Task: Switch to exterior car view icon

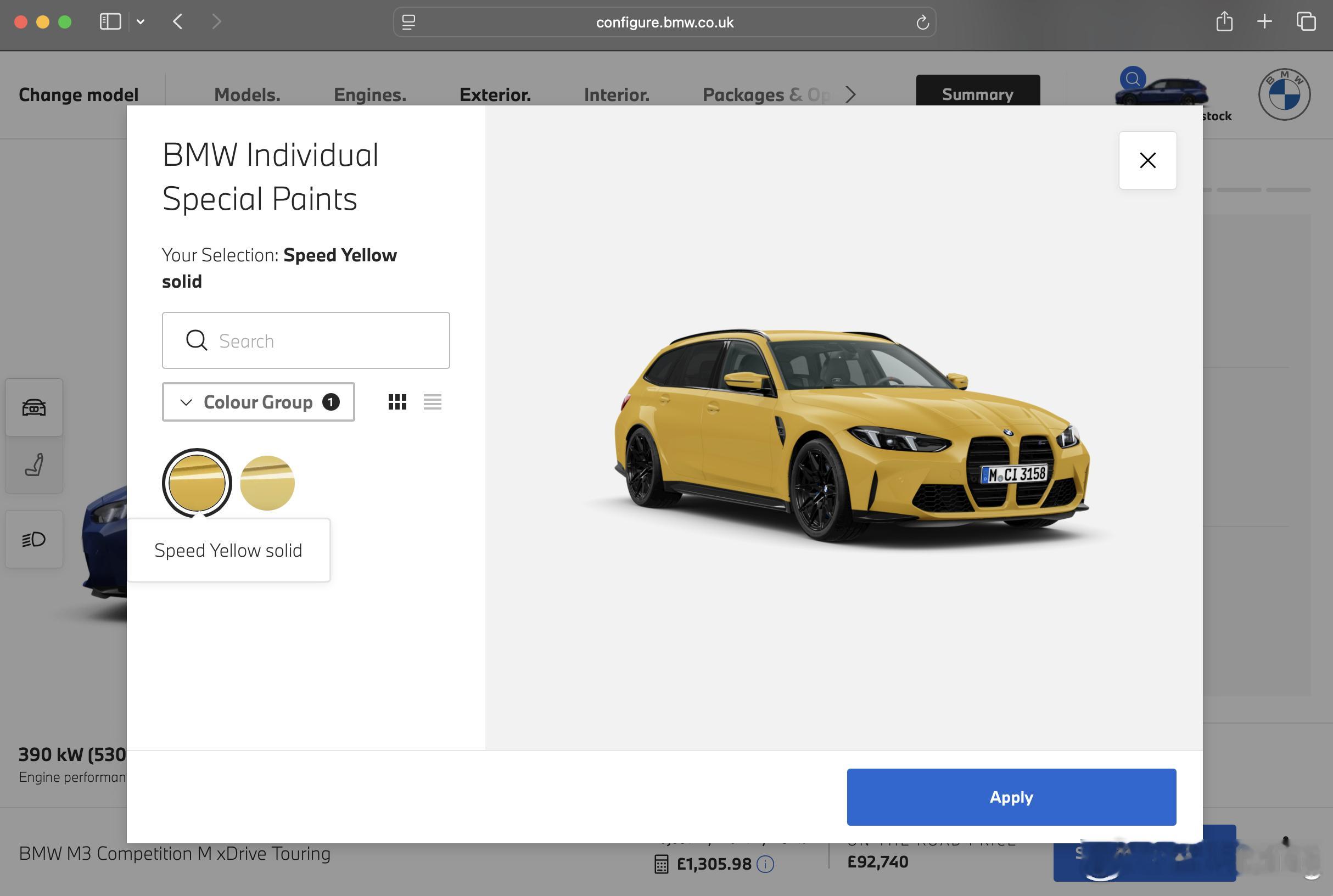Action: [34, 407]
